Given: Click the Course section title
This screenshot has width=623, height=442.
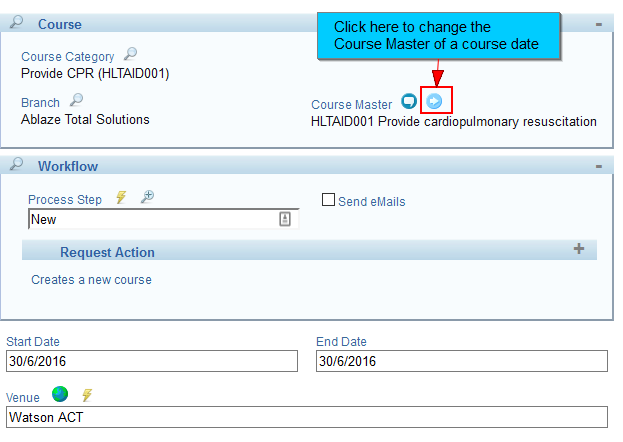Looking at the screenshot, I should (x=60, y=24).
